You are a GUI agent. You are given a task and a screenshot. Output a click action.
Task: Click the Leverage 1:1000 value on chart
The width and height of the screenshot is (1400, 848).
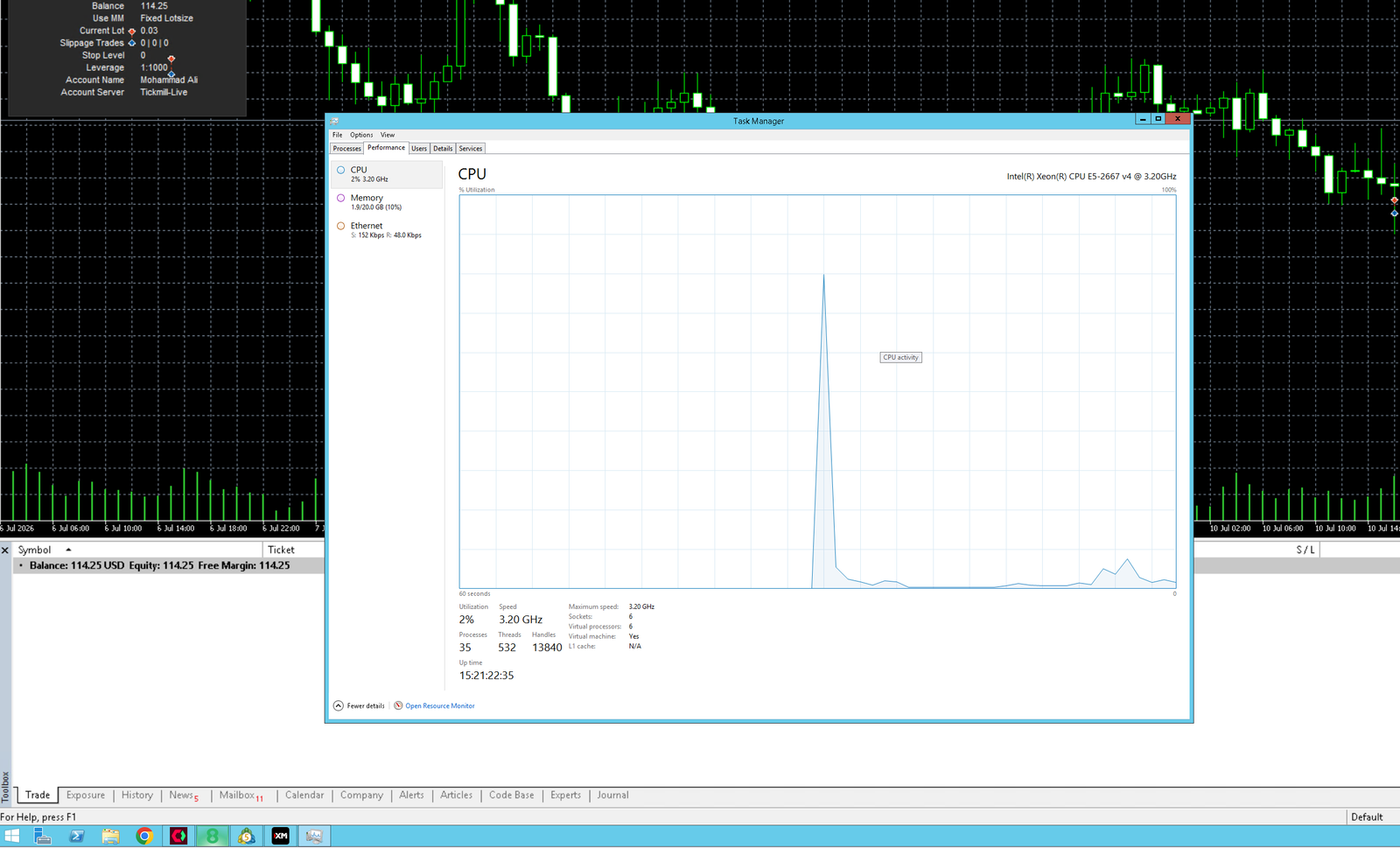click(x=154, y=67)
